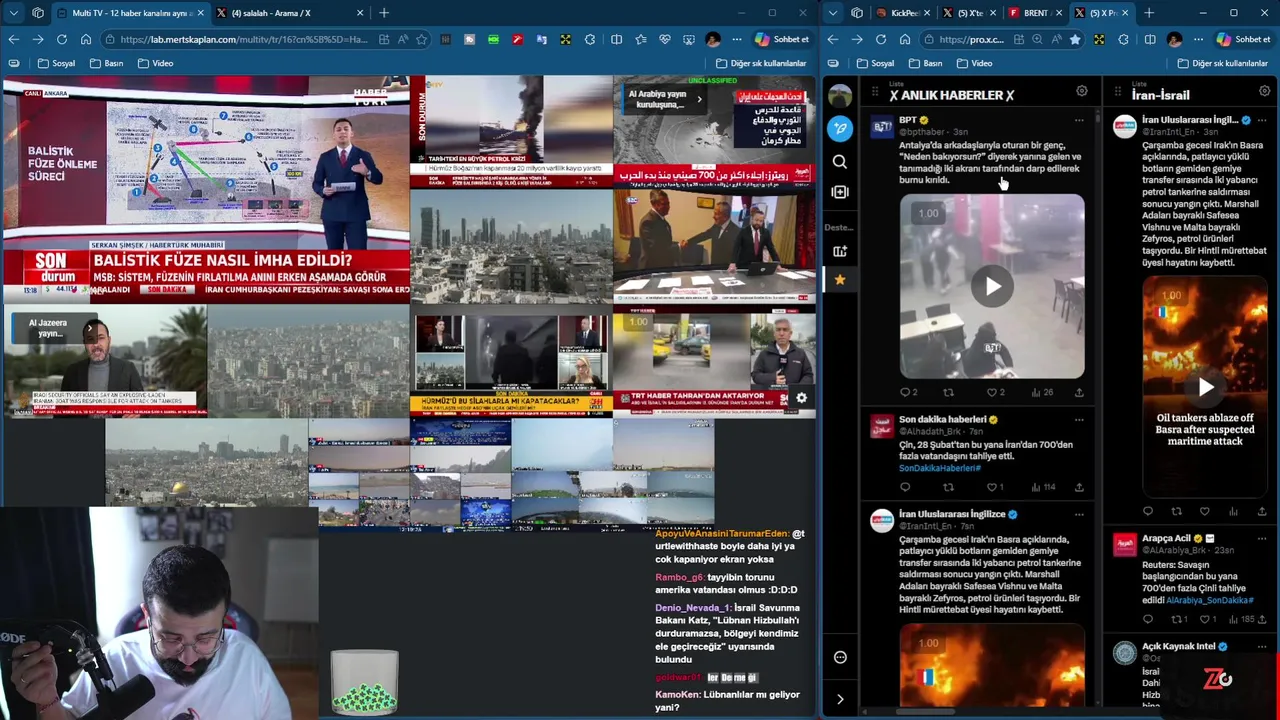Toggle favorite star in right browser address bar

(1075, 39)
